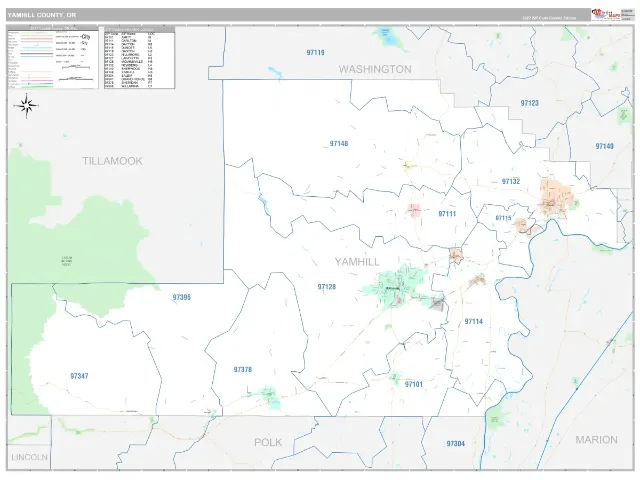The image size is (640, 480).
Task: Select ZIP code 97347 label
Action: click(x=79, y=376)
